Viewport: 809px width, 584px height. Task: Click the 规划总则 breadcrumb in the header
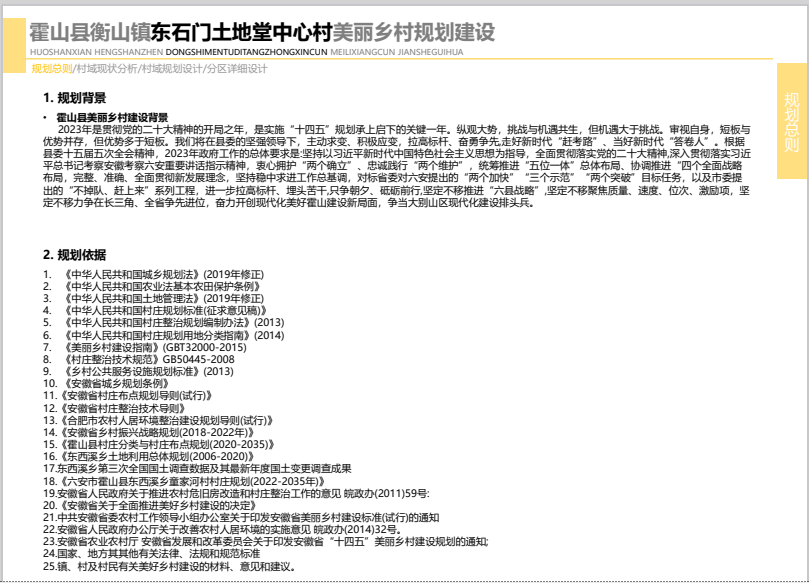click(52, 69)
